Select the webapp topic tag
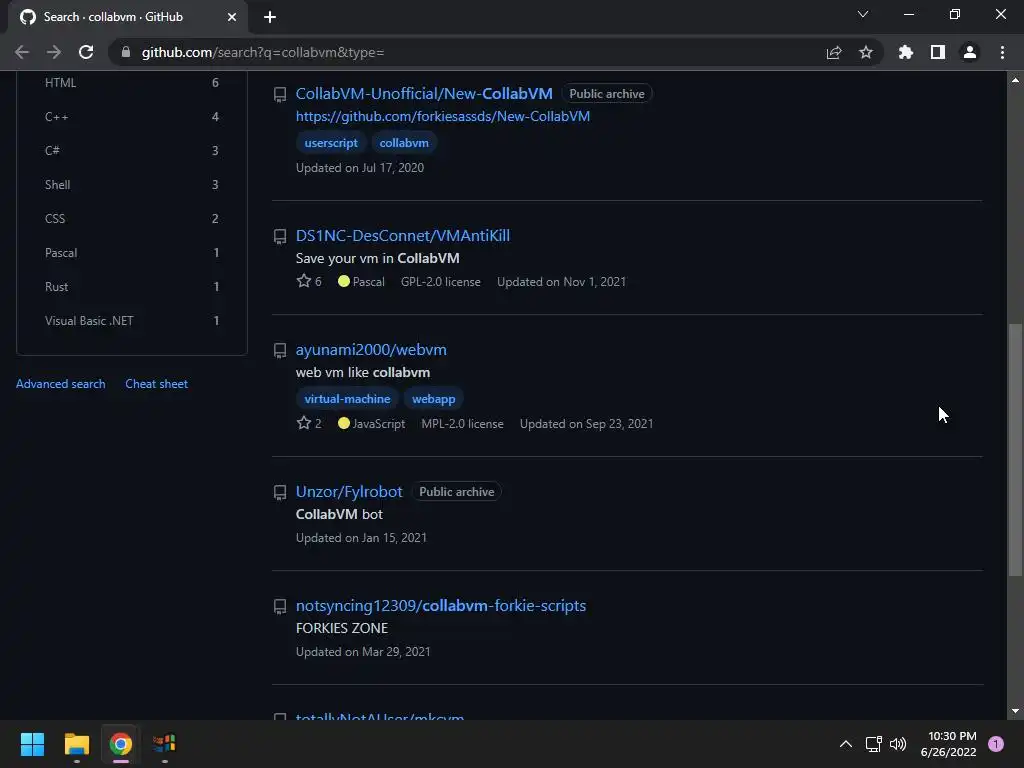This screenshot has height=768, width=1024. pos(434,399)
